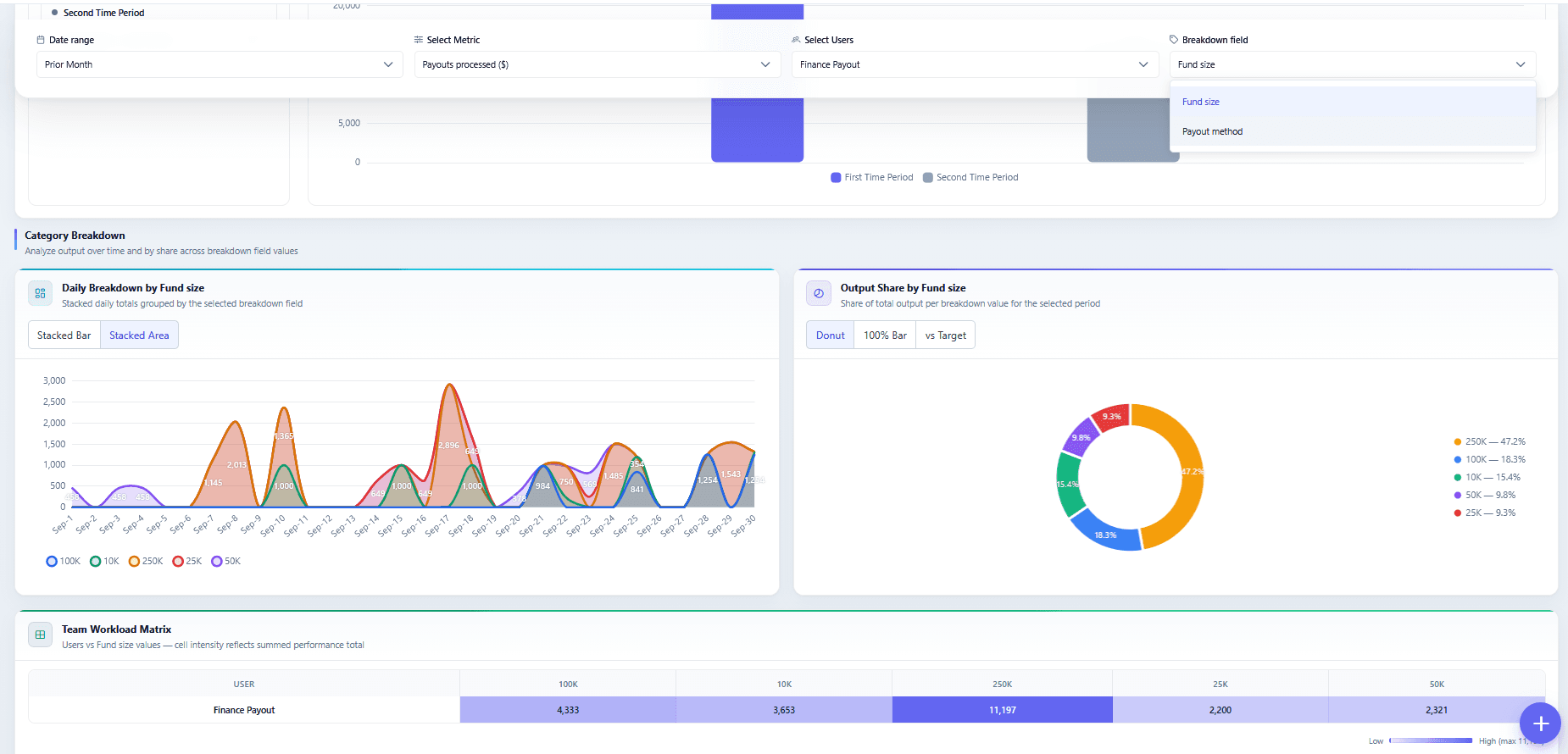
Task: Click the 25K — 9.3% donut legend entry
Action: click(1484, 513)
